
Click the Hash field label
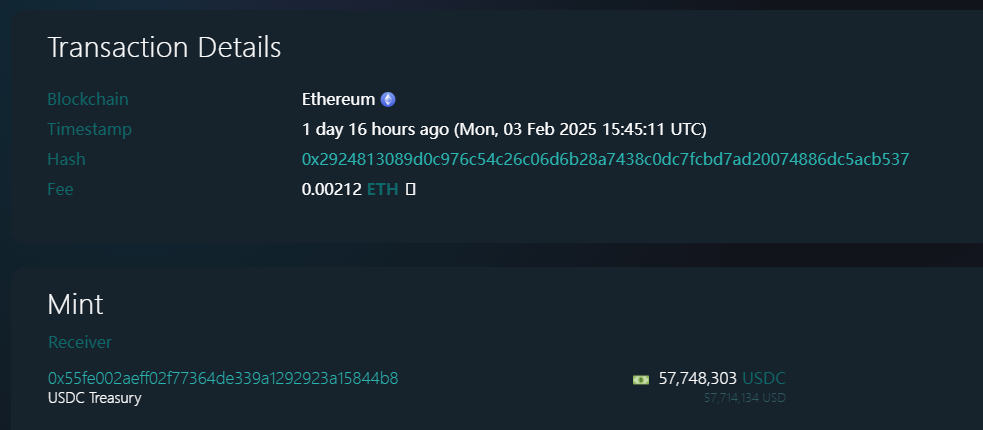[x=66, y=159]
